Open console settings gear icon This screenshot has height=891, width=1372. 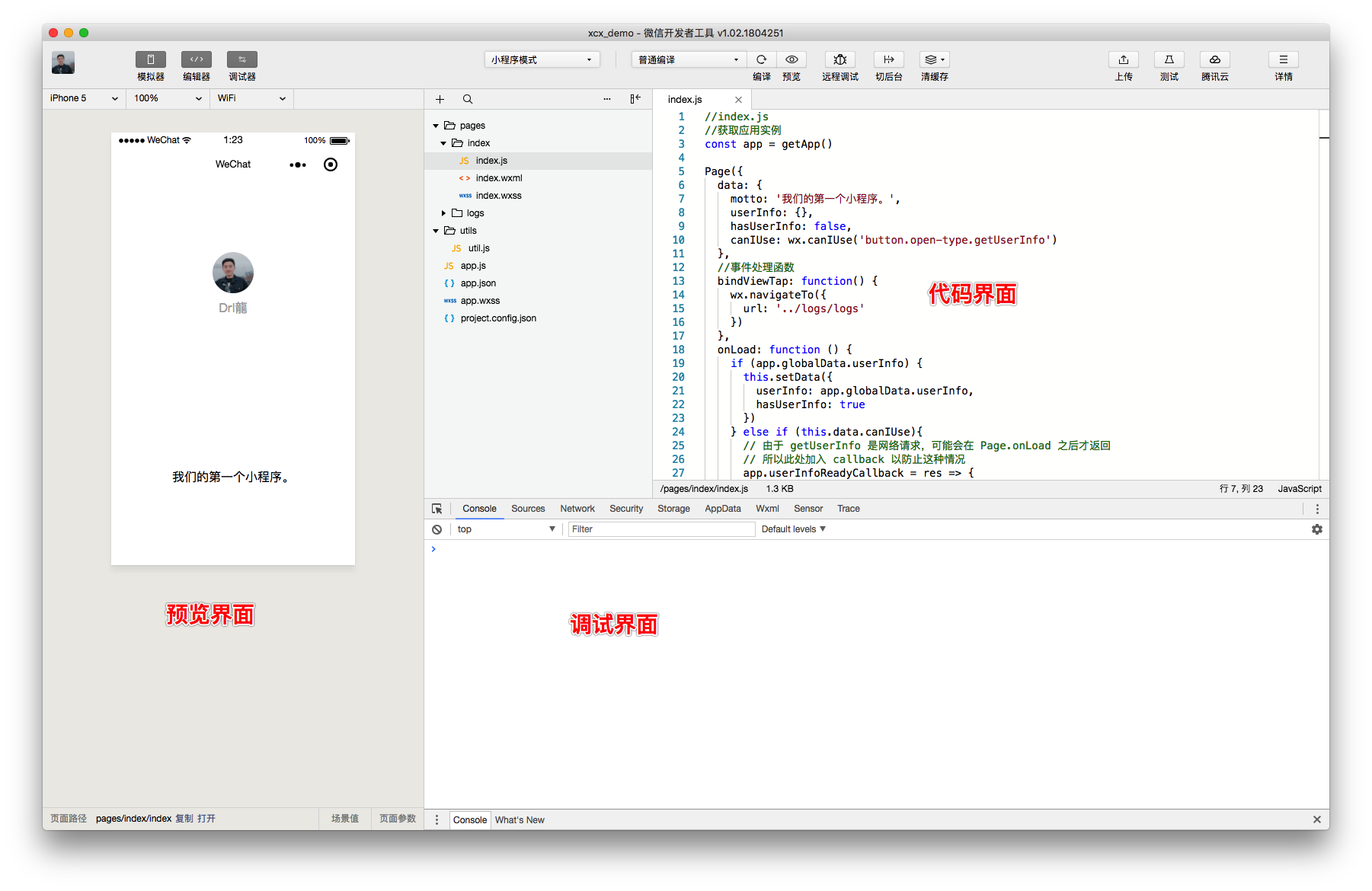pos(1317,529)
